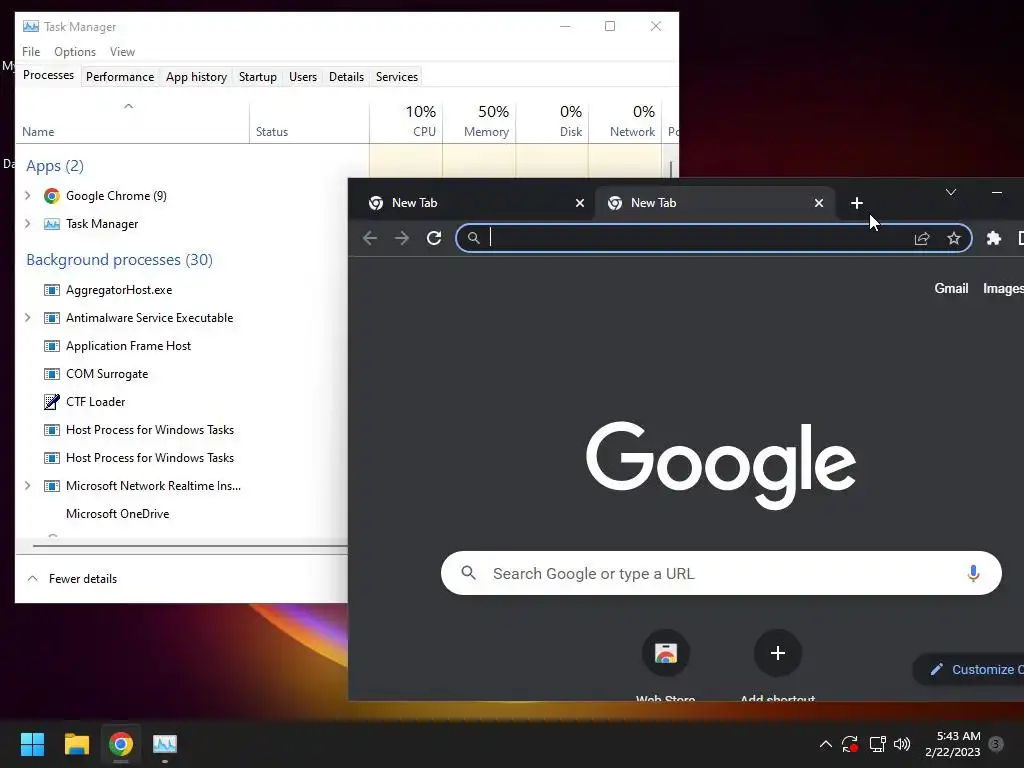The width and height of the screenshot is (1024, 768).
Task: Switch to the Startup tab
Action: [x=257, y=77]
